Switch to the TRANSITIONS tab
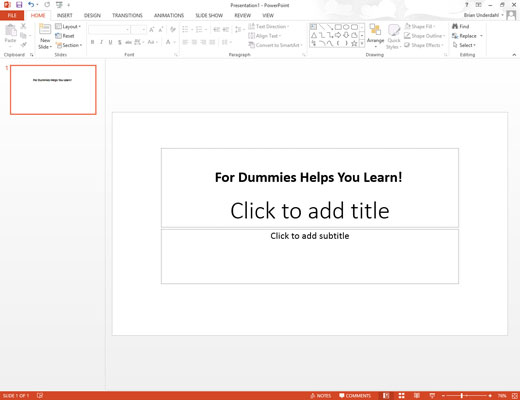 (127, 15)
